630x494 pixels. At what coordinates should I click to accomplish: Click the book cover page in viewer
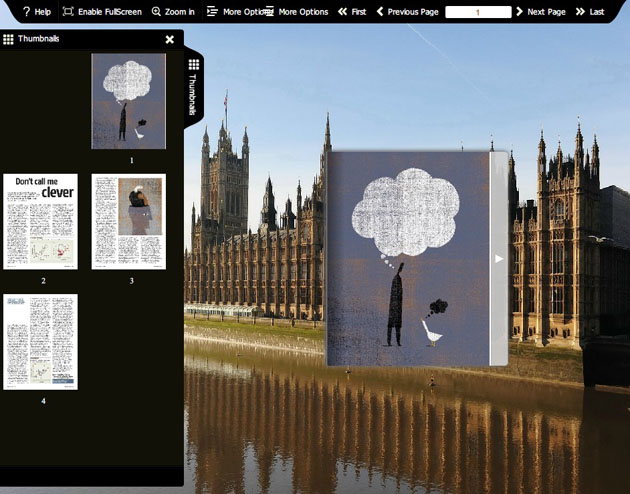pyautogui.click(x=408, y=259)
